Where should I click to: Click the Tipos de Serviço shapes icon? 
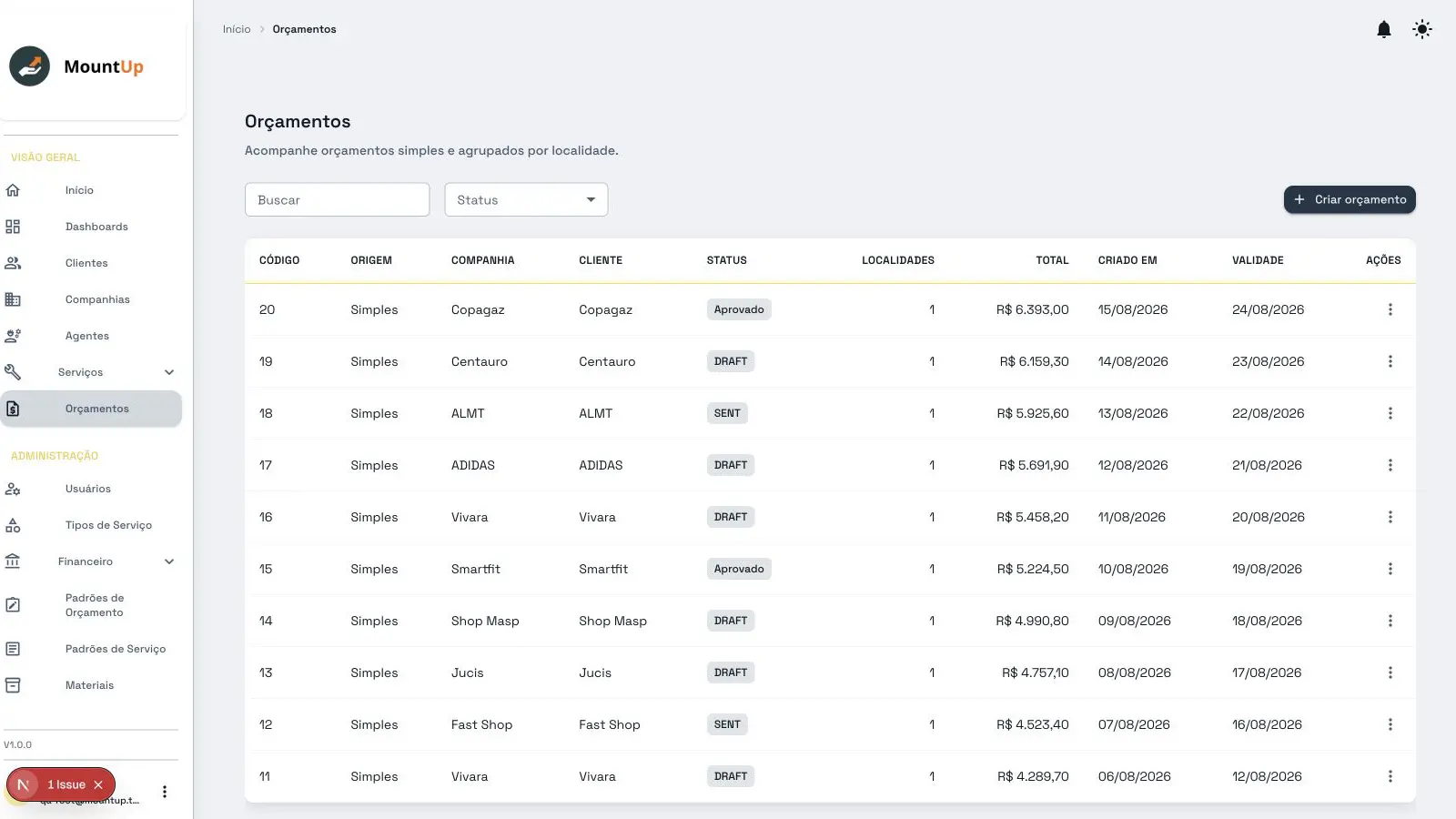click(13, 525)
